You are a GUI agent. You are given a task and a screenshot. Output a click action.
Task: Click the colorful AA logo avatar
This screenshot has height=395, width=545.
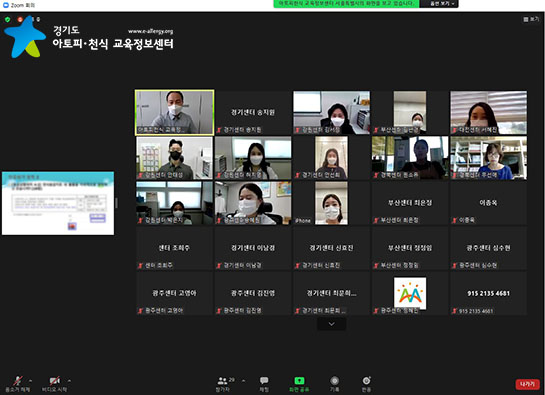pyautogui.click(x=410, y=293)
